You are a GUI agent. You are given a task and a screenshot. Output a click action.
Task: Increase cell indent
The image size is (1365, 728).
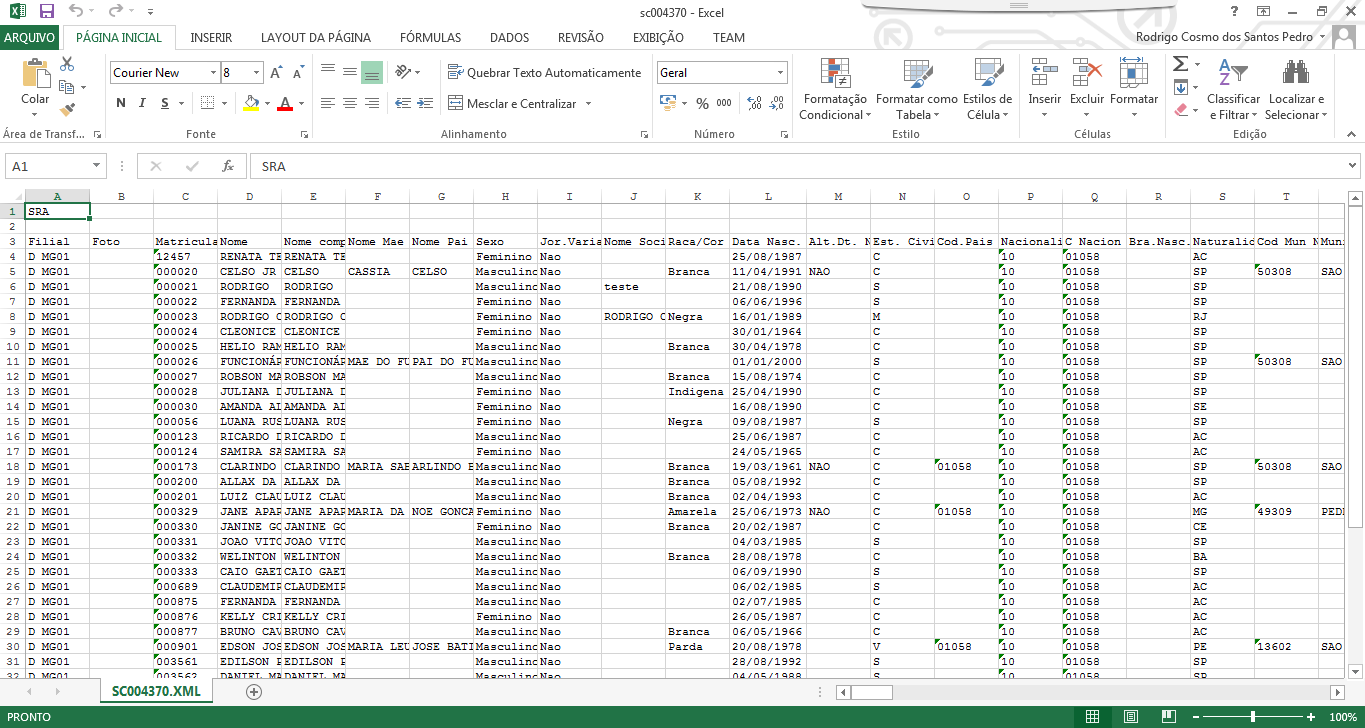coord(426,103)
